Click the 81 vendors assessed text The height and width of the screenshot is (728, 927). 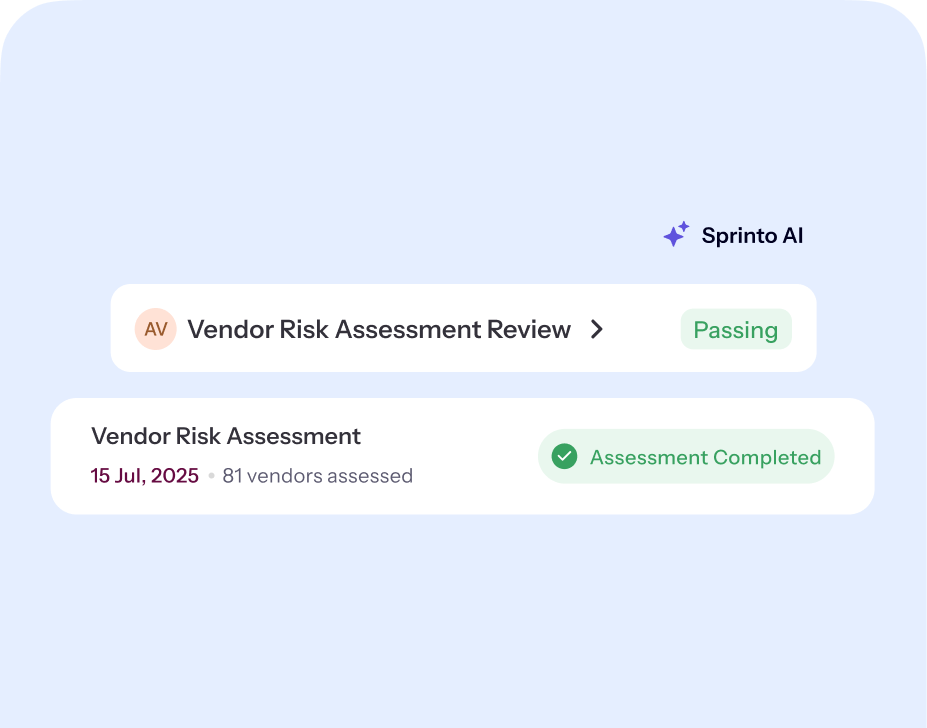pyautogui.click(x=317, y=476)
